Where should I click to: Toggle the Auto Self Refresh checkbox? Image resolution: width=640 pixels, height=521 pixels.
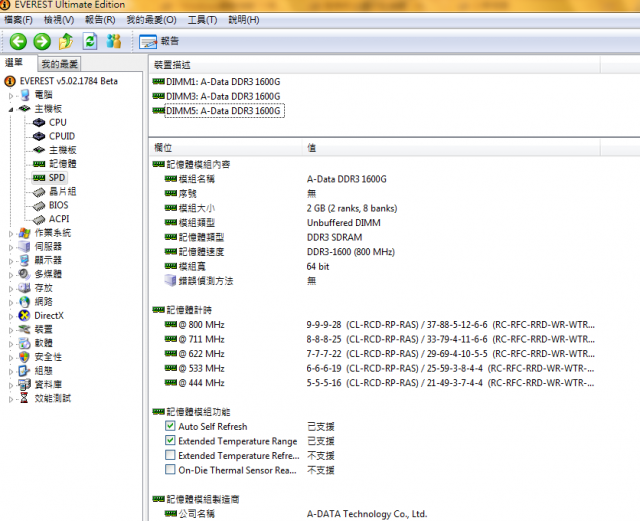click(170, 426)
